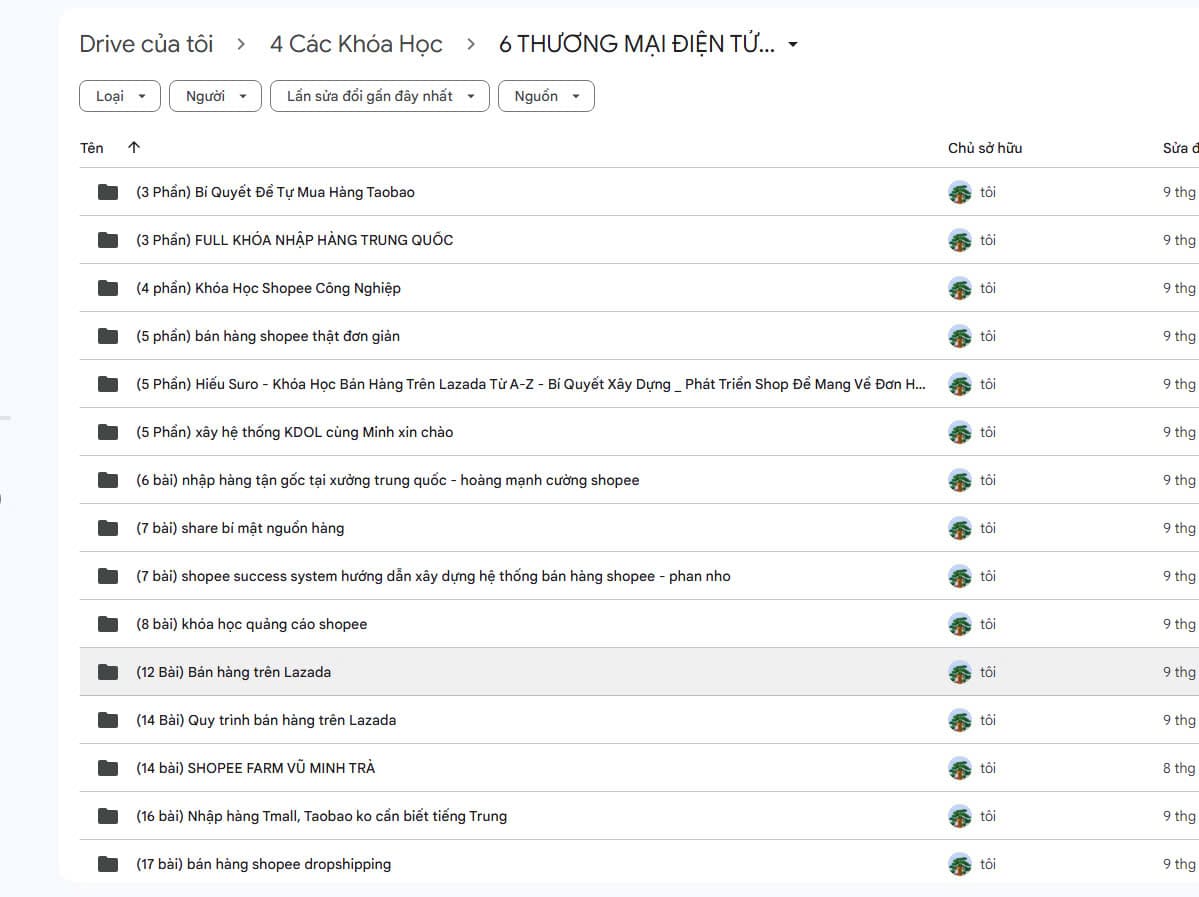Screen dimensions: 1199x897
Task: Reverse sort order with the arrow next to Tên
Action: point(134,148)
